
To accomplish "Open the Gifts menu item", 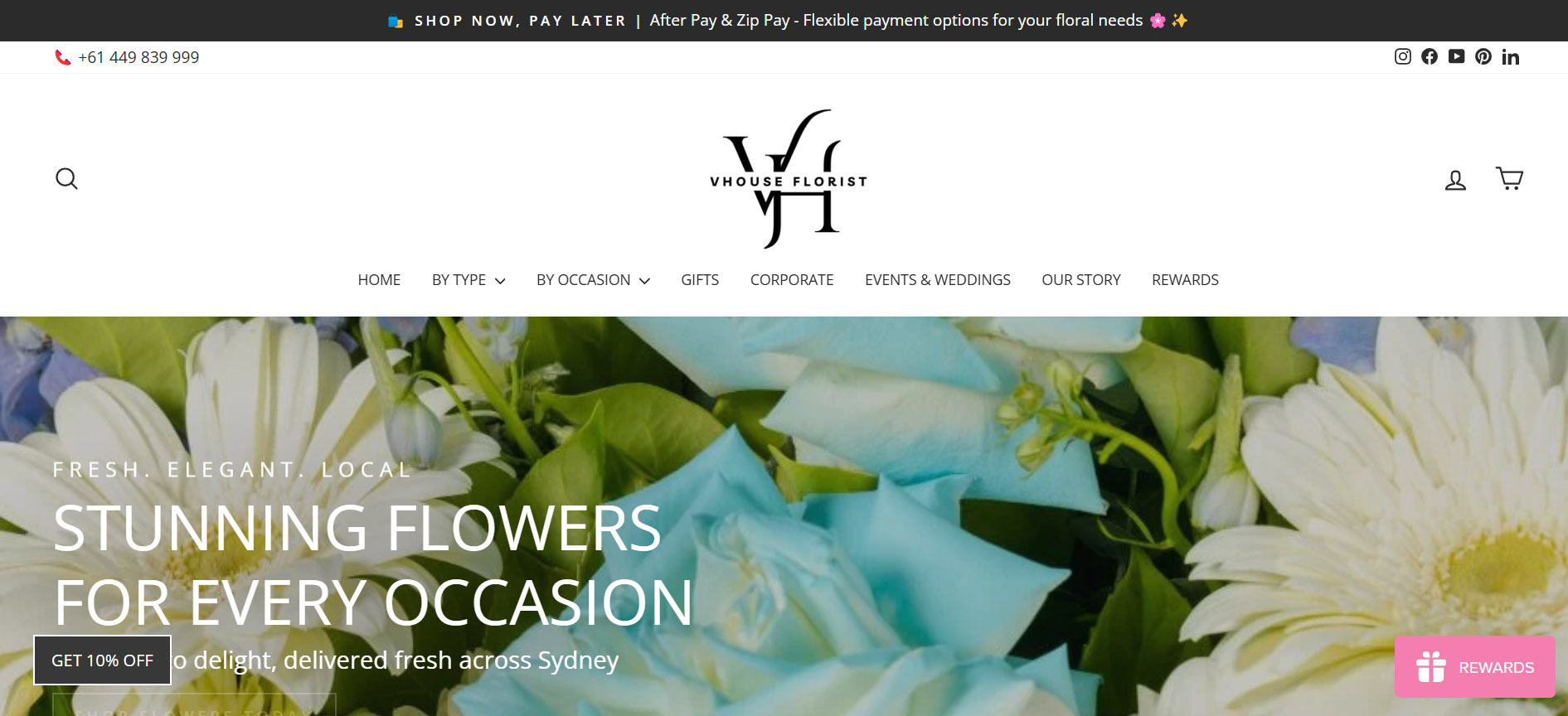I will click(700, 280).
